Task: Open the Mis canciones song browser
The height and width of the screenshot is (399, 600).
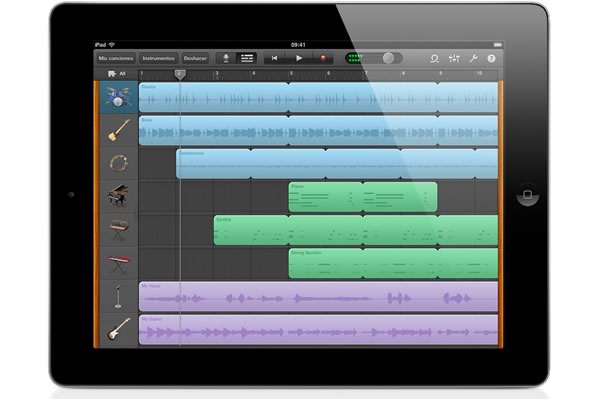Action: point(116,58)
